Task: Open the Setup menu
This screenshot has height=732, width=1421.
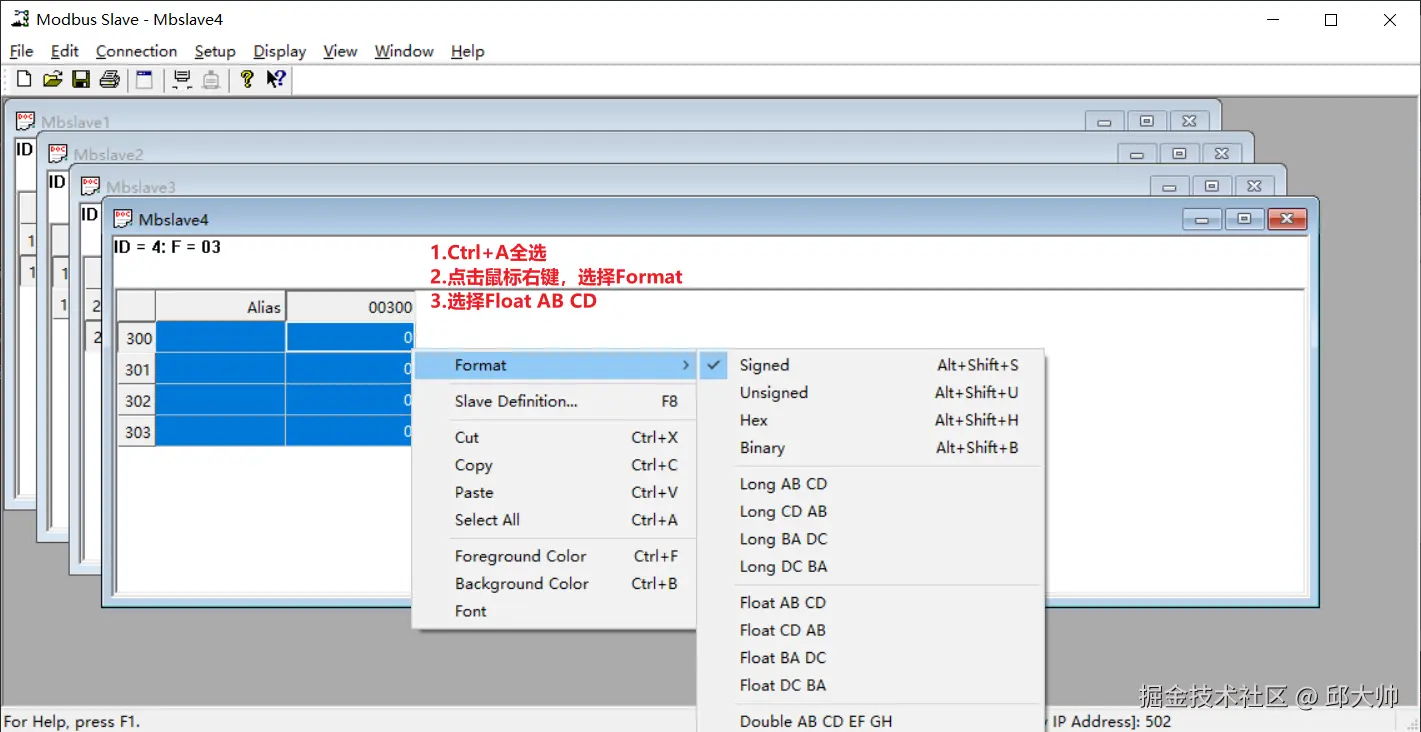Action: tap(215, 51)
